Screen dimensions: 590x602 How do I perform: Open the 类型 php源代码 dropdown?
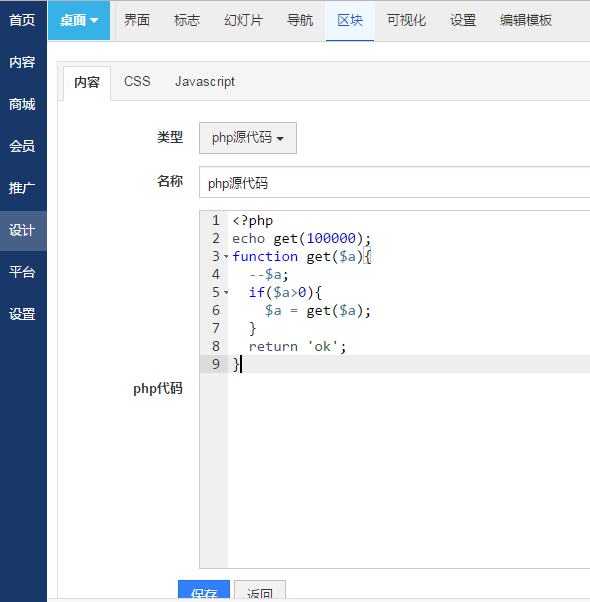(x=248, y=138)
